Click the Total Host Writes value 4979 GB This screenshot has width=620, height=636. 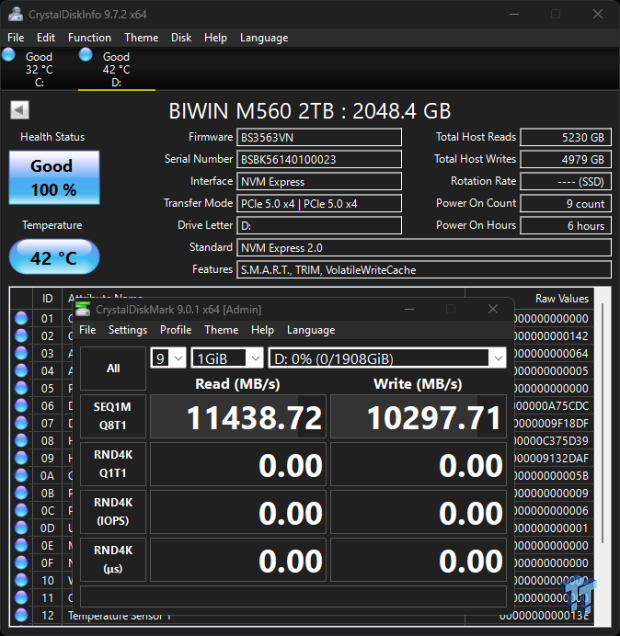[566, 159]
